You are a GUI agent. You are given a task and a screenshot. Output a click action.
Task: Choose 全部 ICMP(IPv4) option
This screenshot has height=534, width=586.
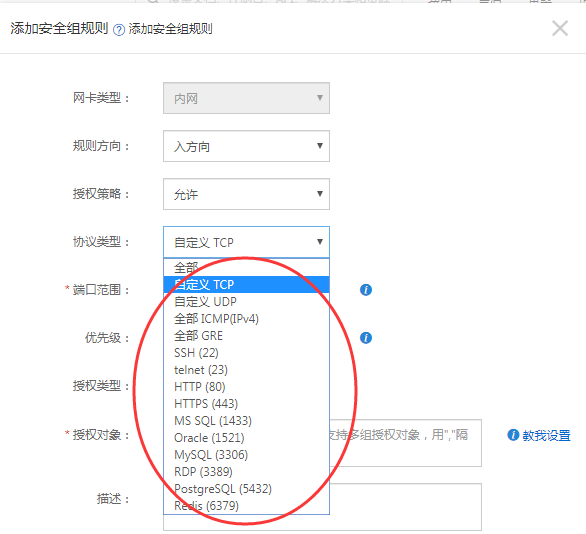tap(246, 319)
